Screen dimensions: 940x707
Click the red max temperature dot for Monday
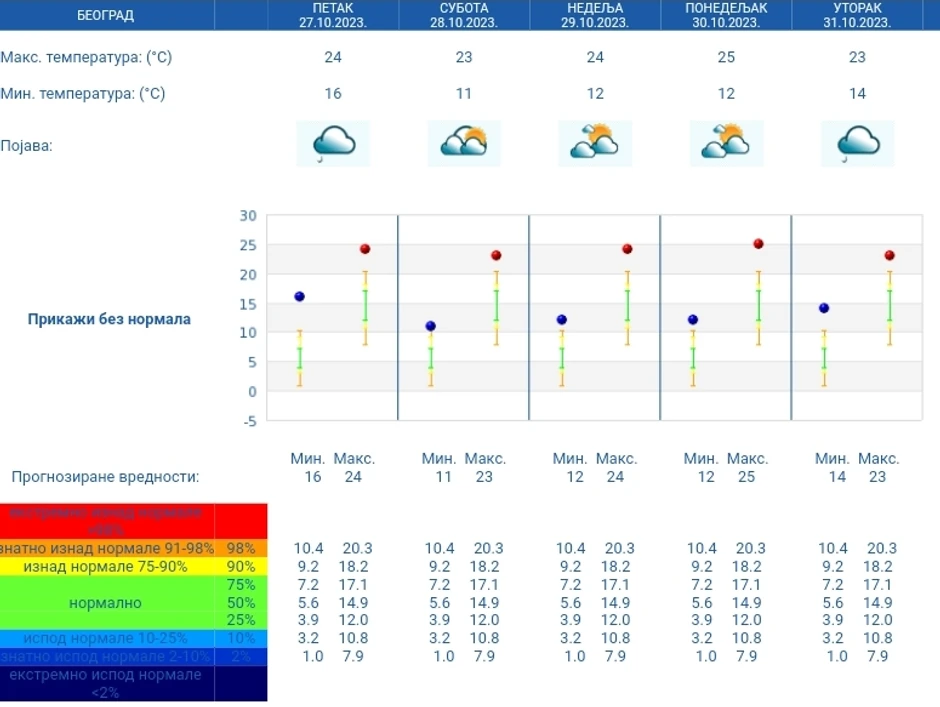coord(758,244)
